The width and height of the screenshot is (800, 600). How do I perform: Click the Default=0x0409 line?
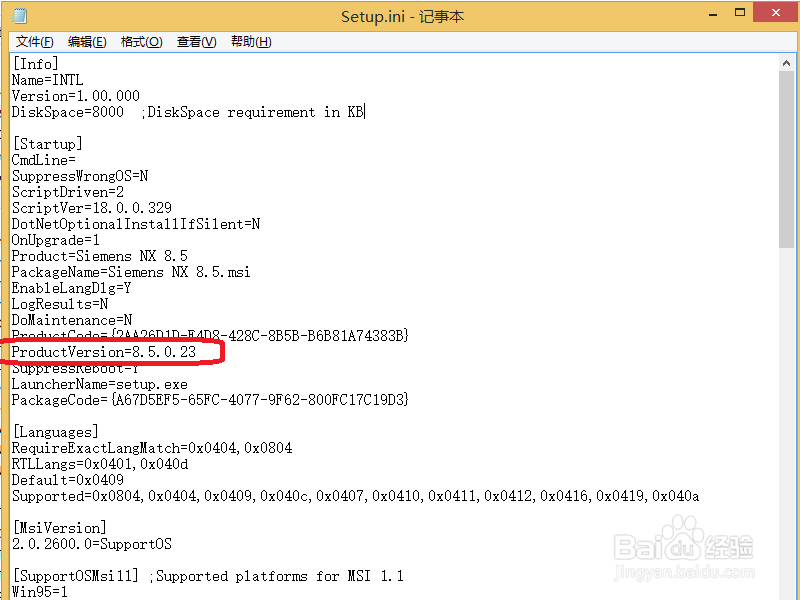pyautogui.click(x=68, y=480)
